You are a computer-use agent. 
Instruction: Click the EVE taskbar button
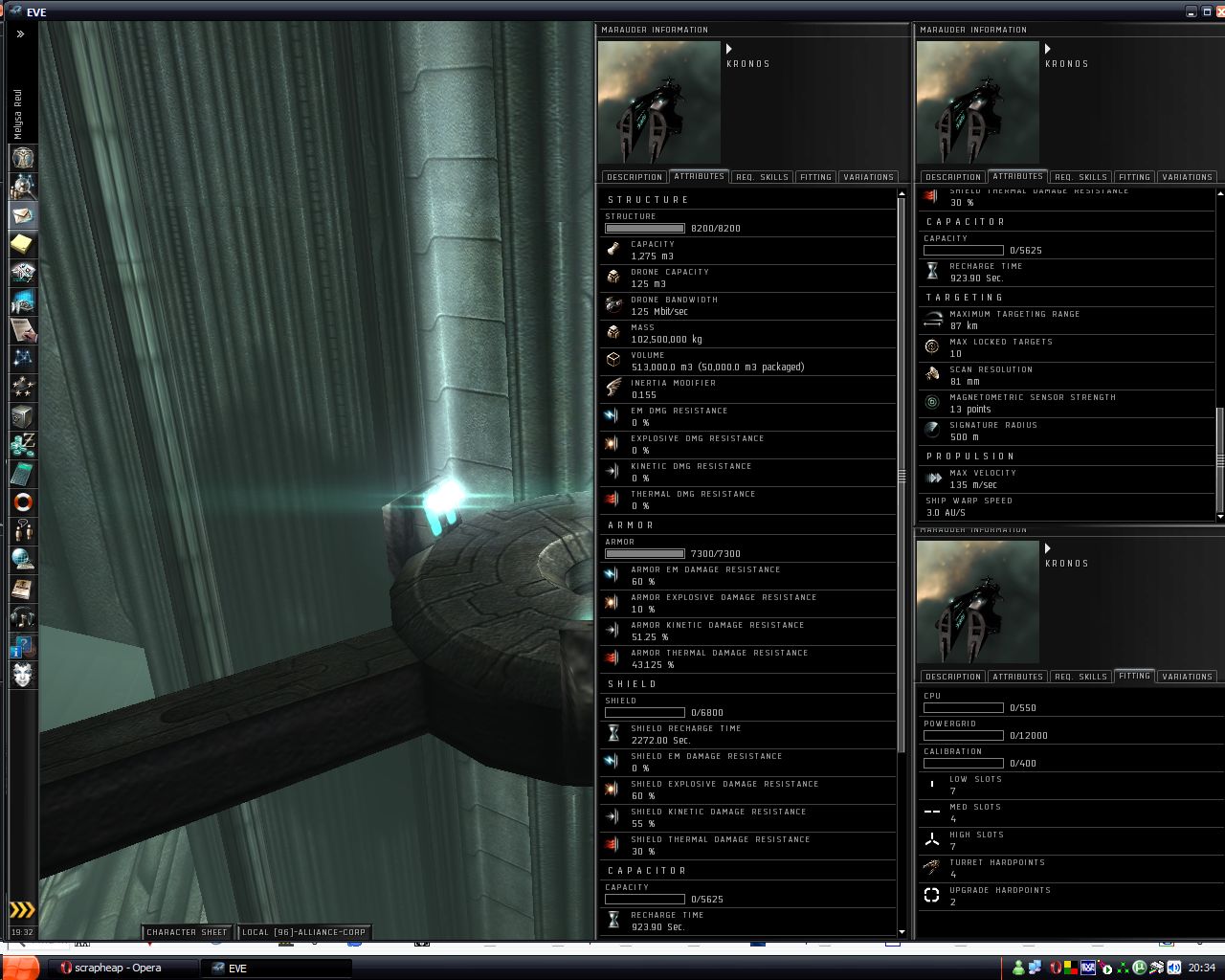coord(276,968)
